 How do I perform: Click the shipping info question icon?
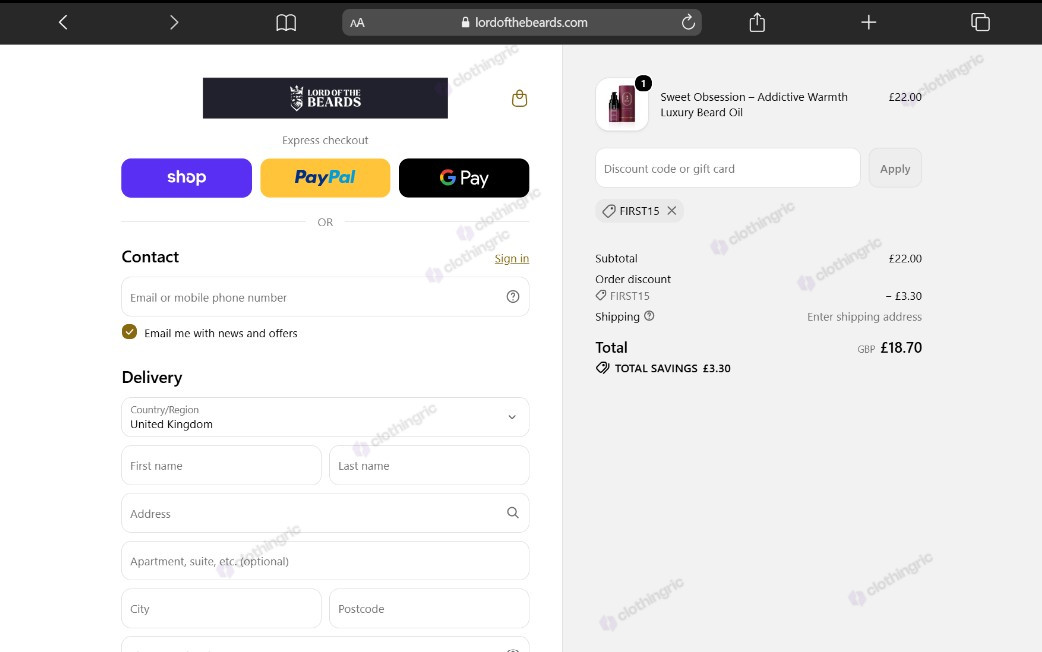point(649,316)
